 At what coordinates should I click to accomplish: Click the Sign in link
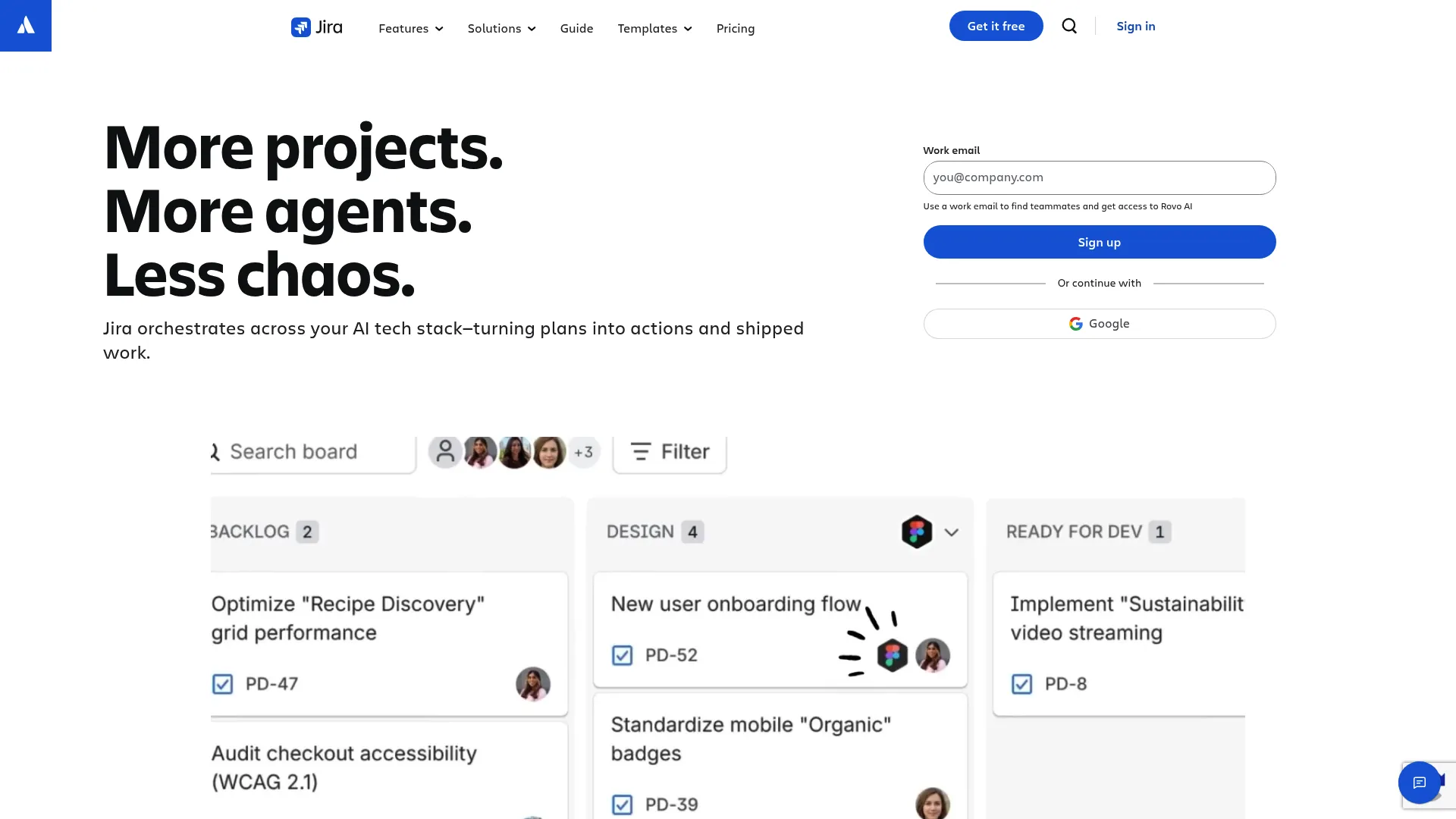[1136, 26]
